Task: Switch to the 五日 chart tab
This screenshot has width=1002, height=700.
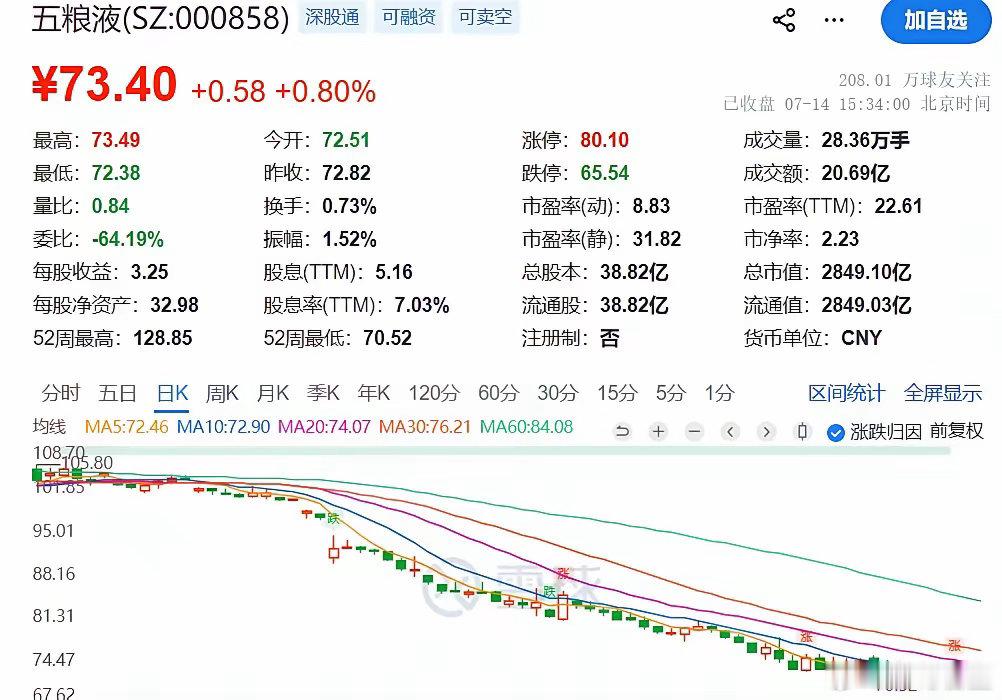Action: click(118, 393)
